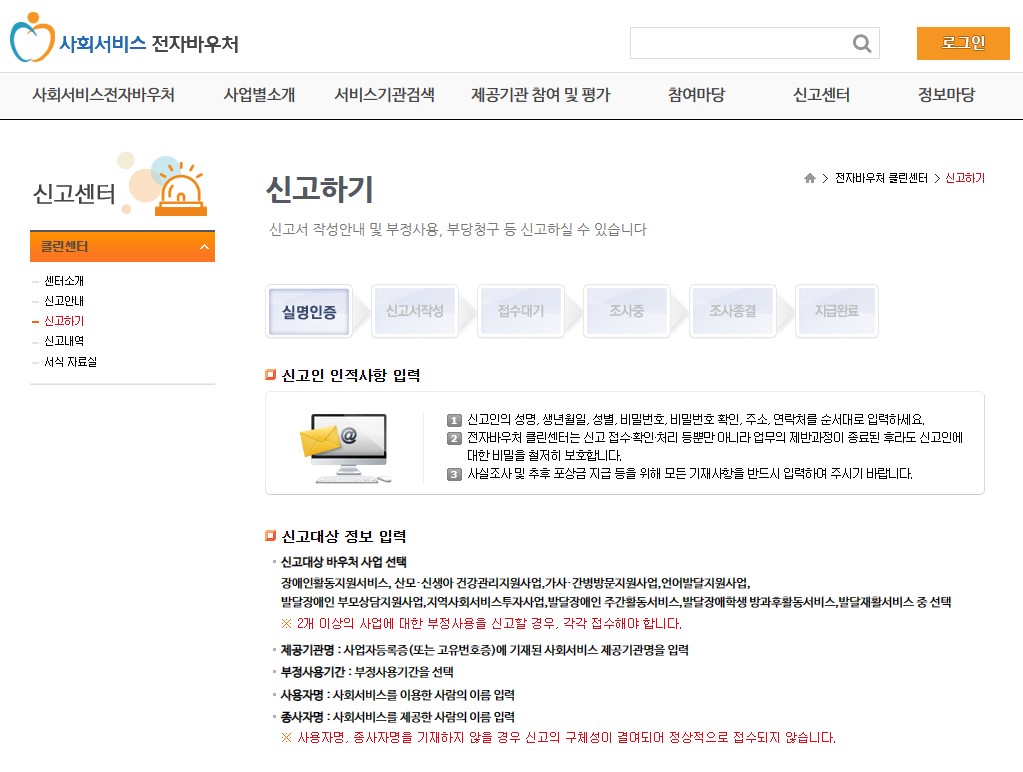The height and width of the screenshot is (772, 1023).
Task: Select the 지급완료 step
Action: click(x=837, y=311)
